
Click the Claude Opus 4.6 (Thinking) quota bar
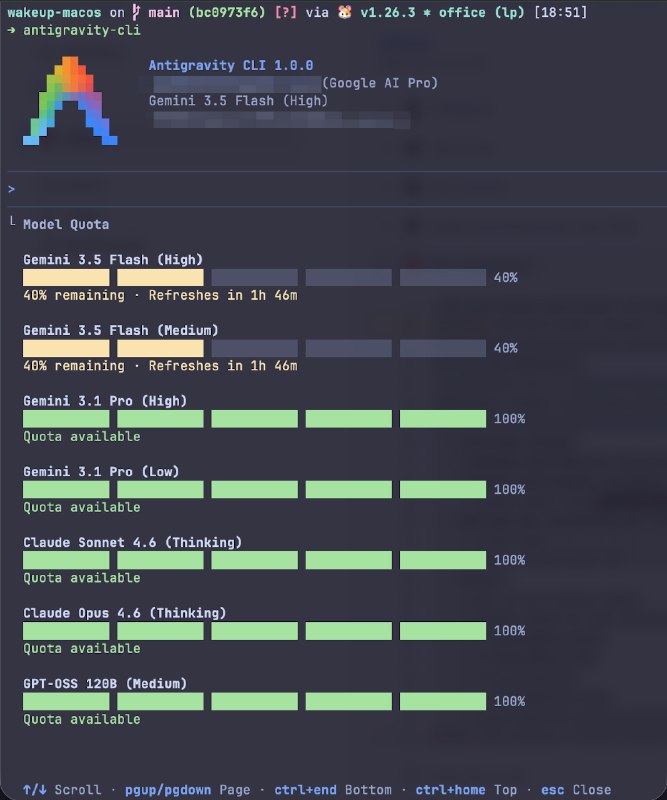[x=254, y=631]
